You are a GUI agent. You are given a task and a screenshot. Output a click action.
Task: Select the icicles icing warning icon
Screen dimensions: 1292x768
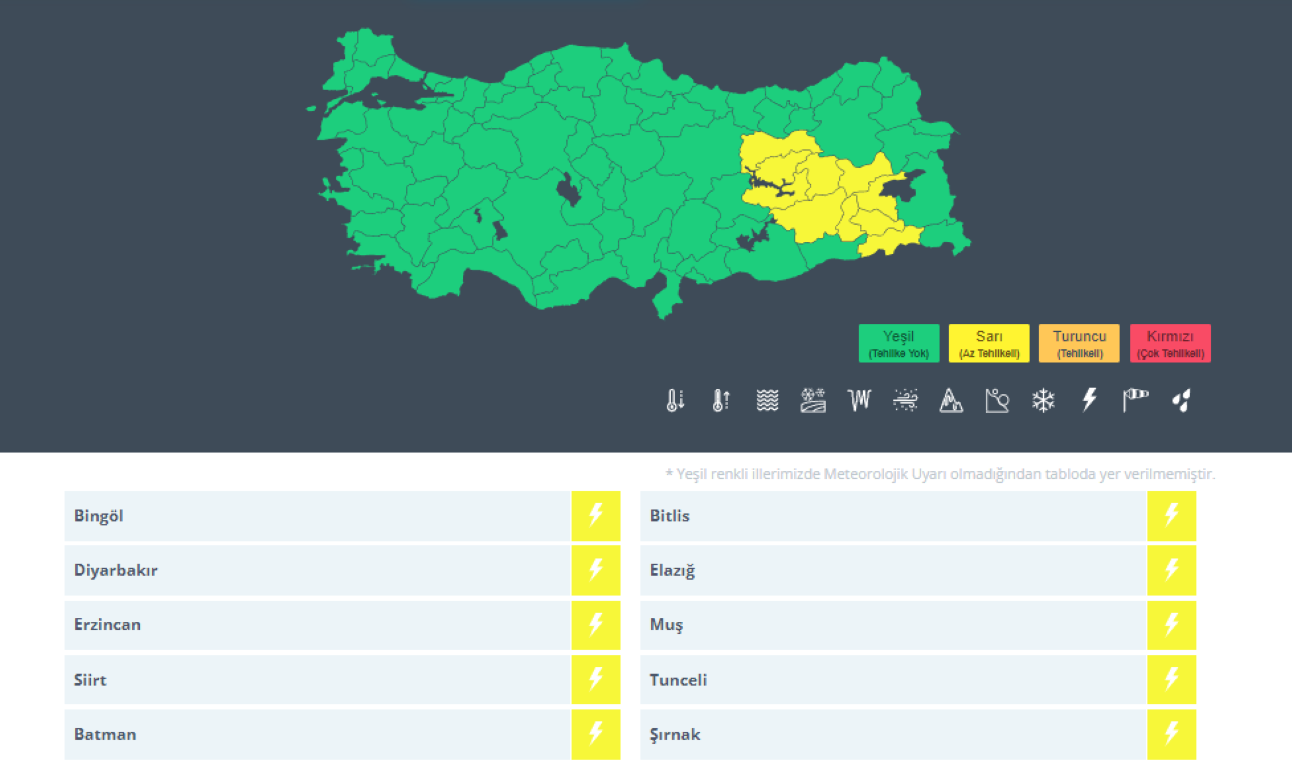coord(859,401)
